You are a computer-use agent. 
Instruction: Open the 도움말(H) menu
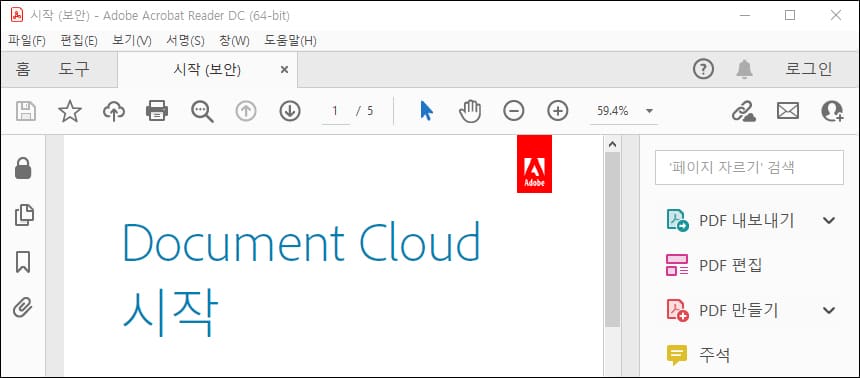coord(290,41)
